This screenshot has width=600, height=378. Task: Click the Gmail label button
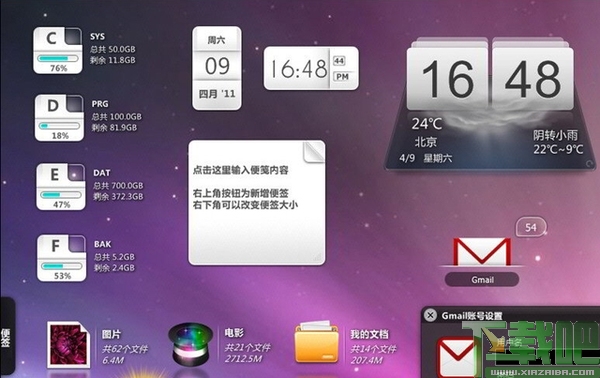pos(482,280)
